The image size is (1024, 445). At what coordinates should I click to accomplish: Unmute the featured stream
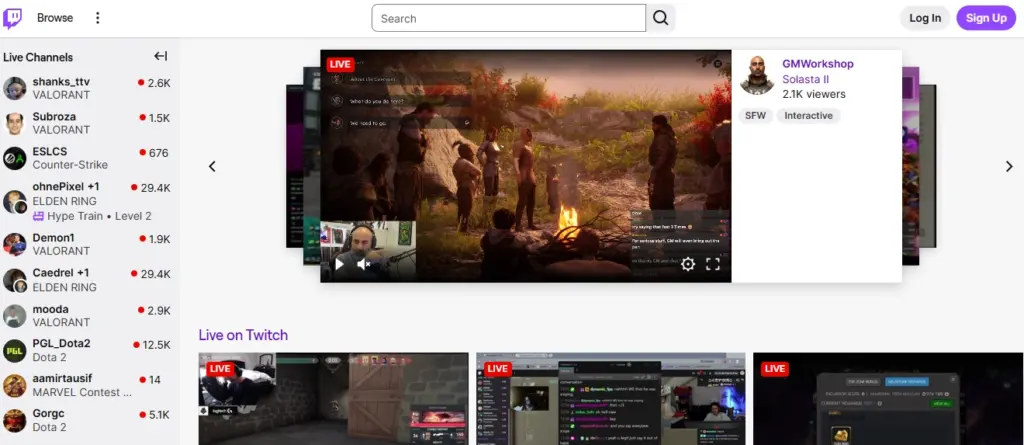click(x=364, y=264)
